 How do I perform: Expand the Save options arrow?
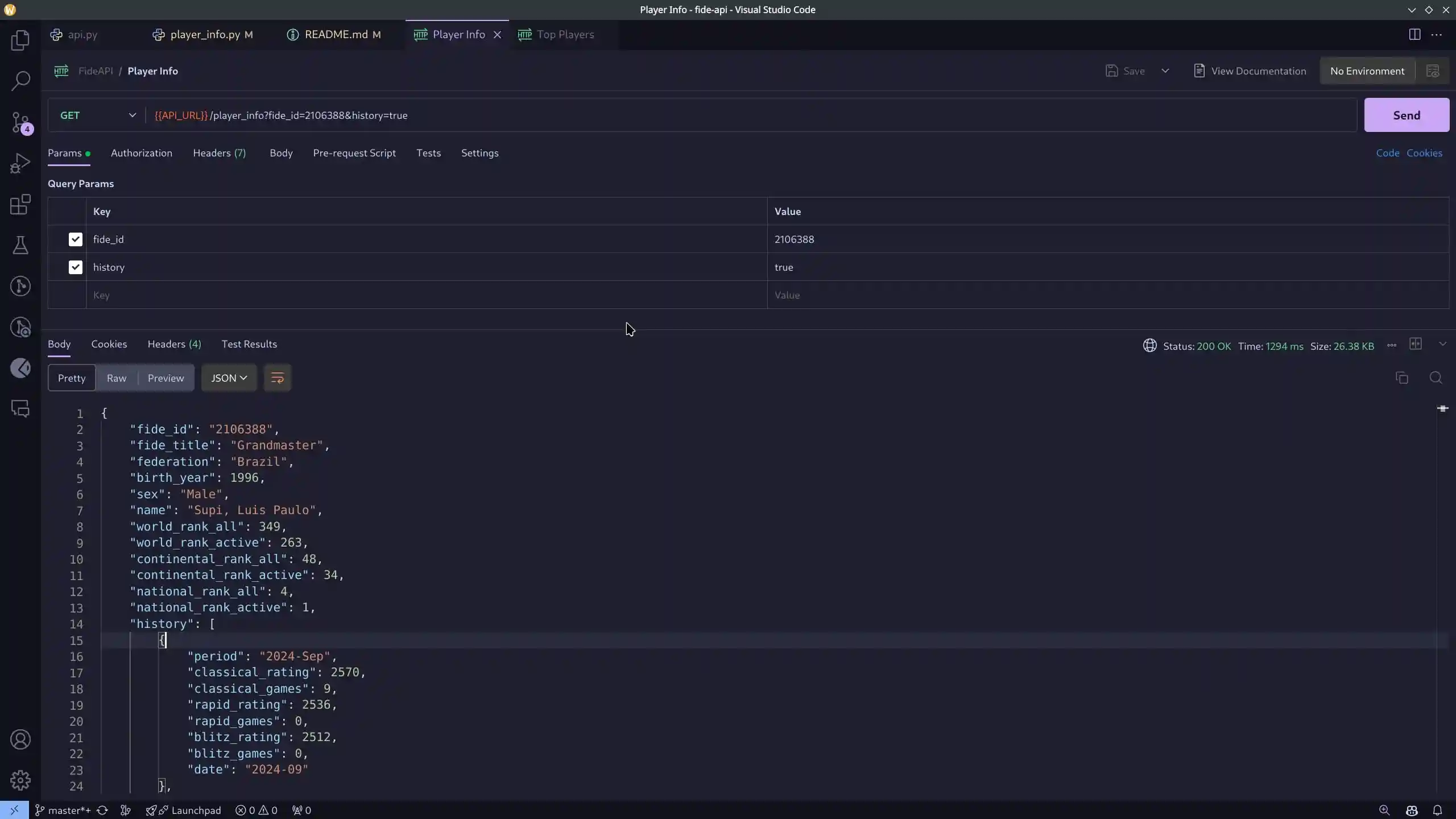1165,71
